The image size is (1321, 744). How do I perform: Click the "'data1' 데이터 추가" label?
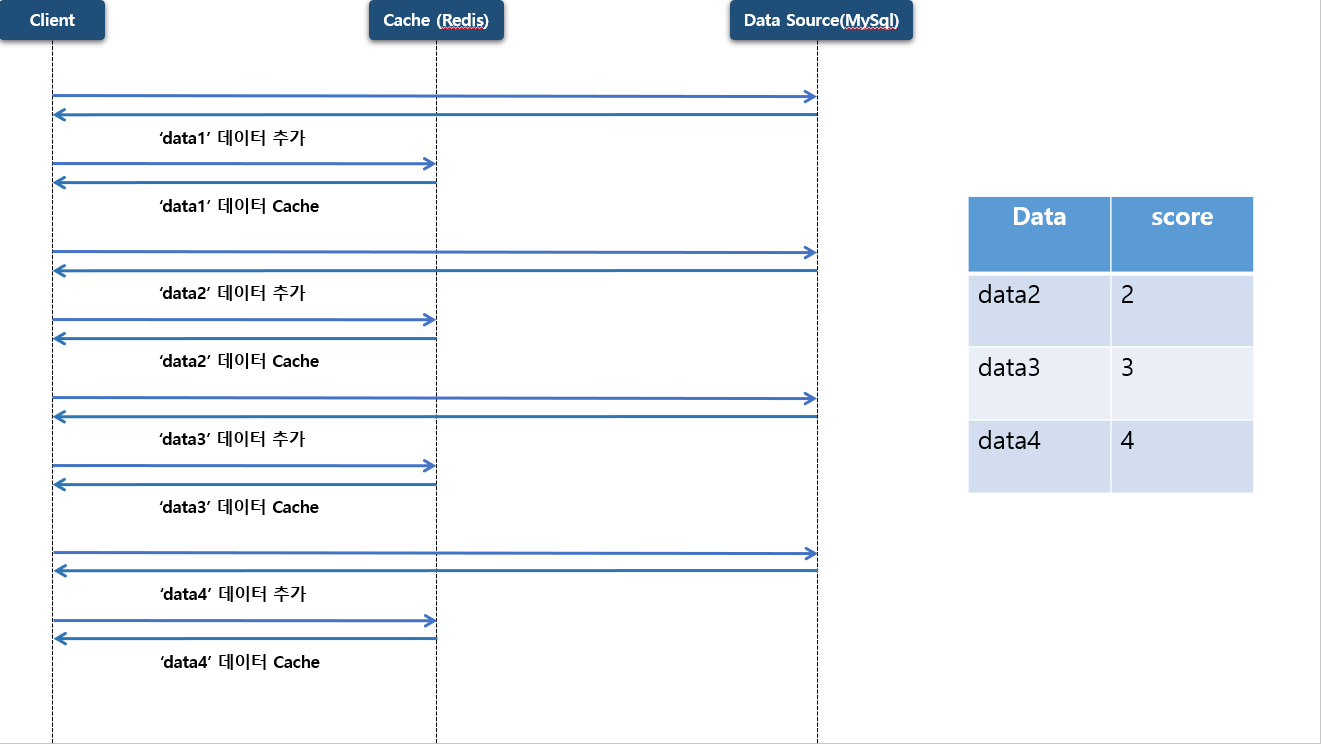coord(232,138)
